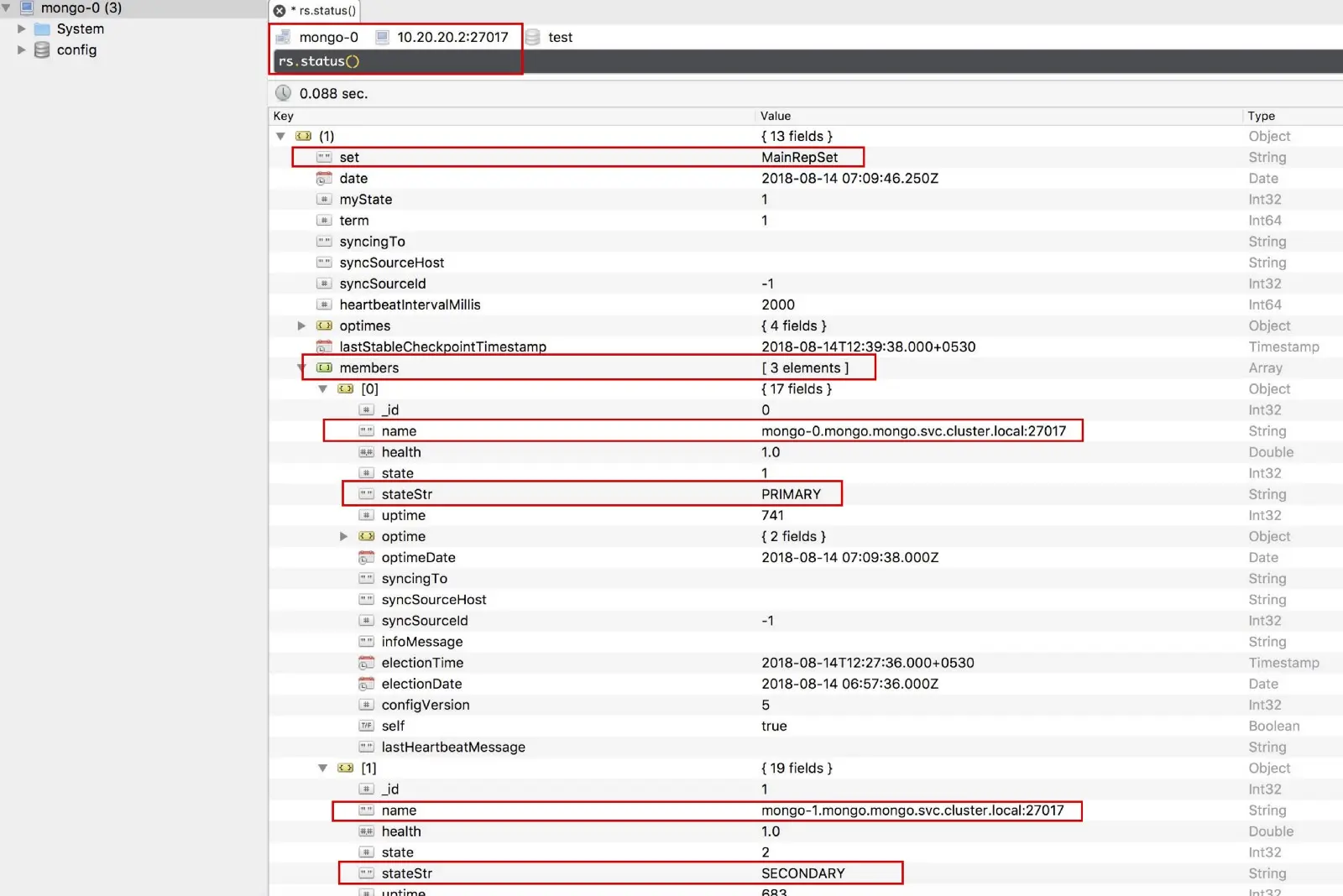Viewport: 1343px width, 896px height.
Task: Select the heartbeat value 2000
Action: (778, 305)
